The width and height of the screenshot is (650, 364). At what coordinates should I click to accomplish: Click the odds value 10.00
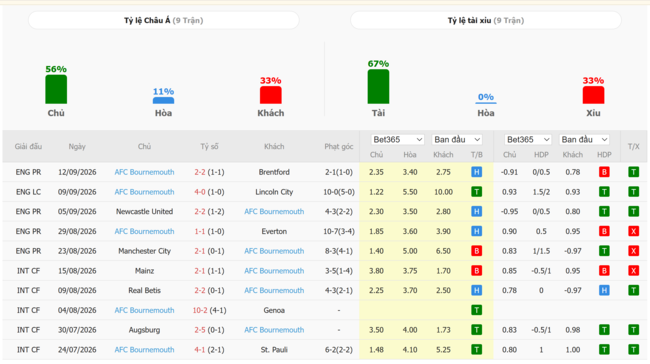pos(443,192)
